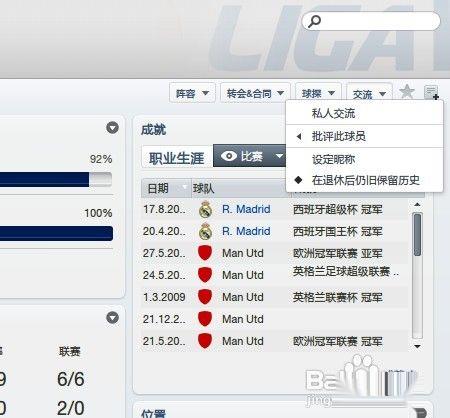Viewport: 450px width, 418px height.
Task: Click the date 21.5.20.. cell
Action: 164,341
